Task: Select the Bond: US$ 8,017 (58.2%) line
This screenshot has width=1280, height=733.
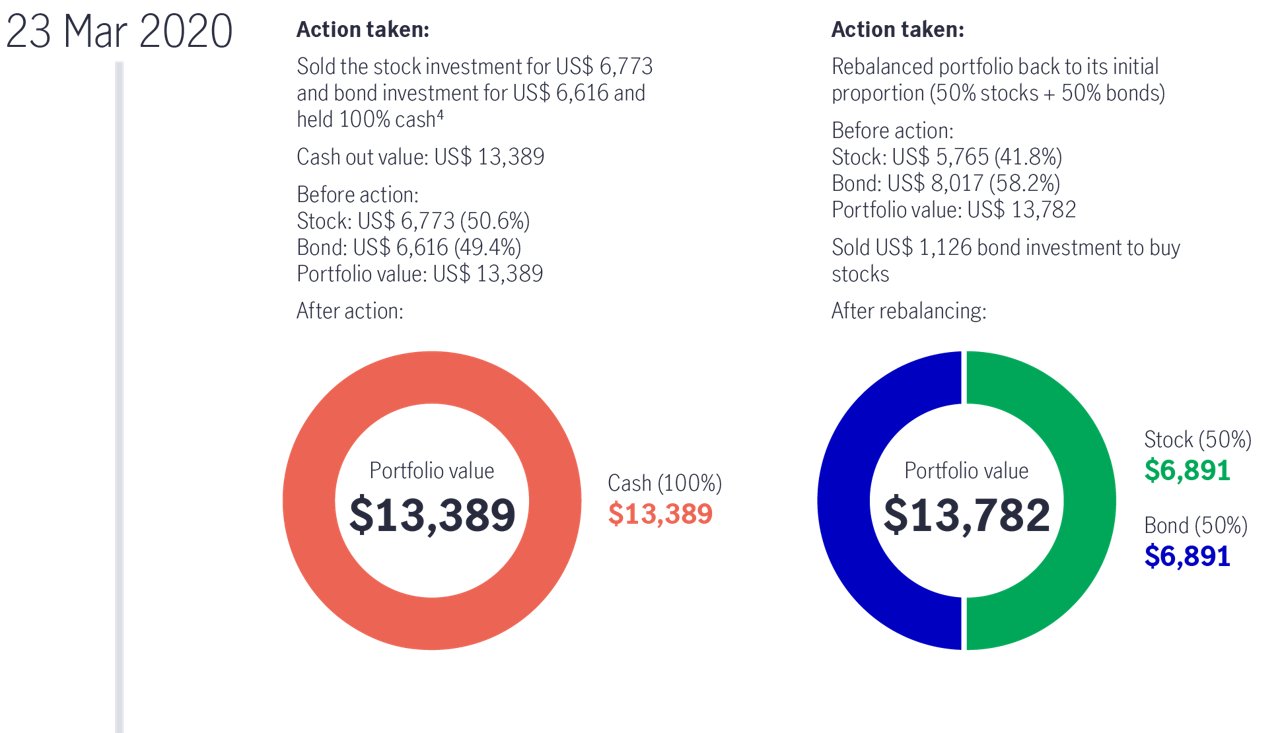Action: [945, 183]
